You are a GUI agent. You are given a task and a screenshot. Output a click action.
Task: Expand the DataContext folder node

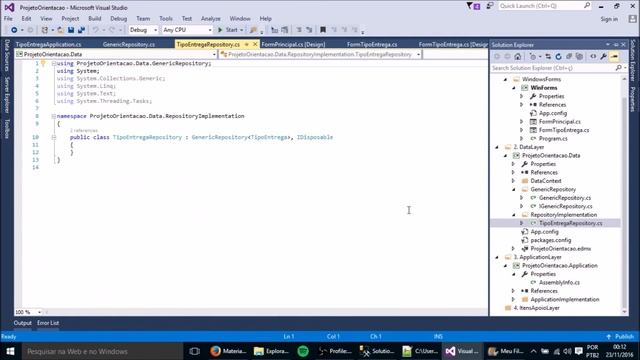pyautogui.click(x=513, y=181)
